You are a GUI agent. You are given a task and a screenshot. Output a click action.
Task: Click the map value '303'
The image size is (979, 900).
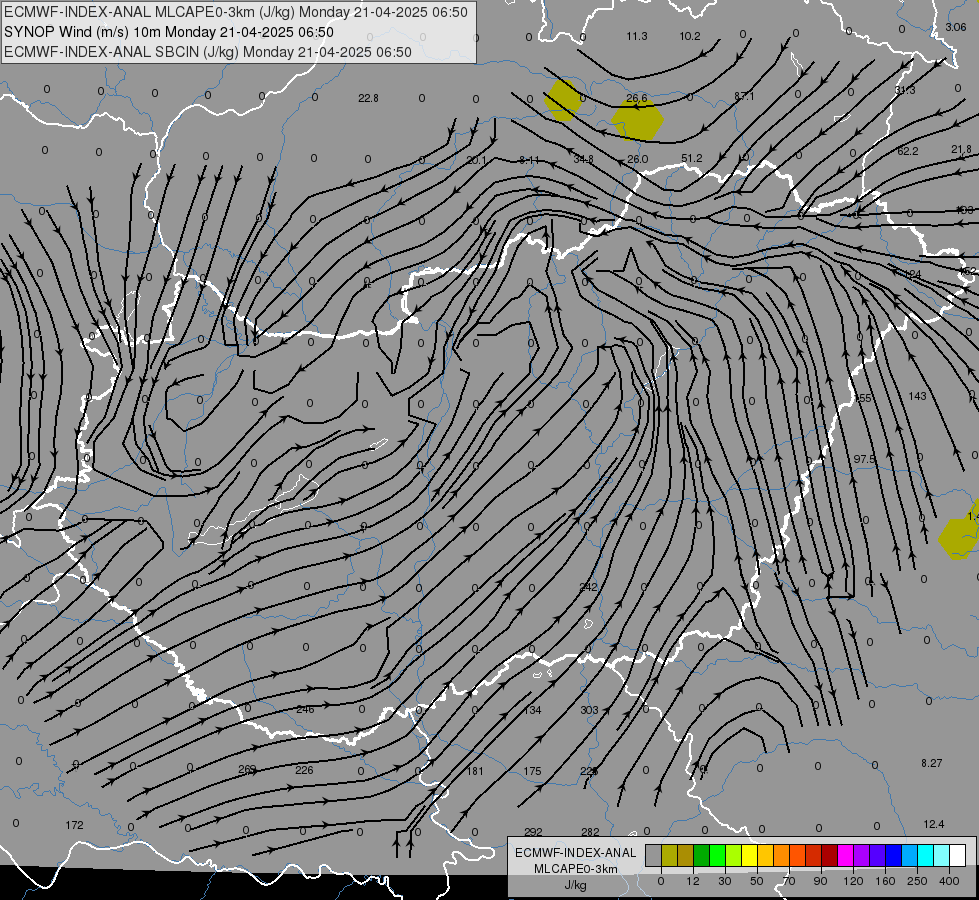click(589, 710)
